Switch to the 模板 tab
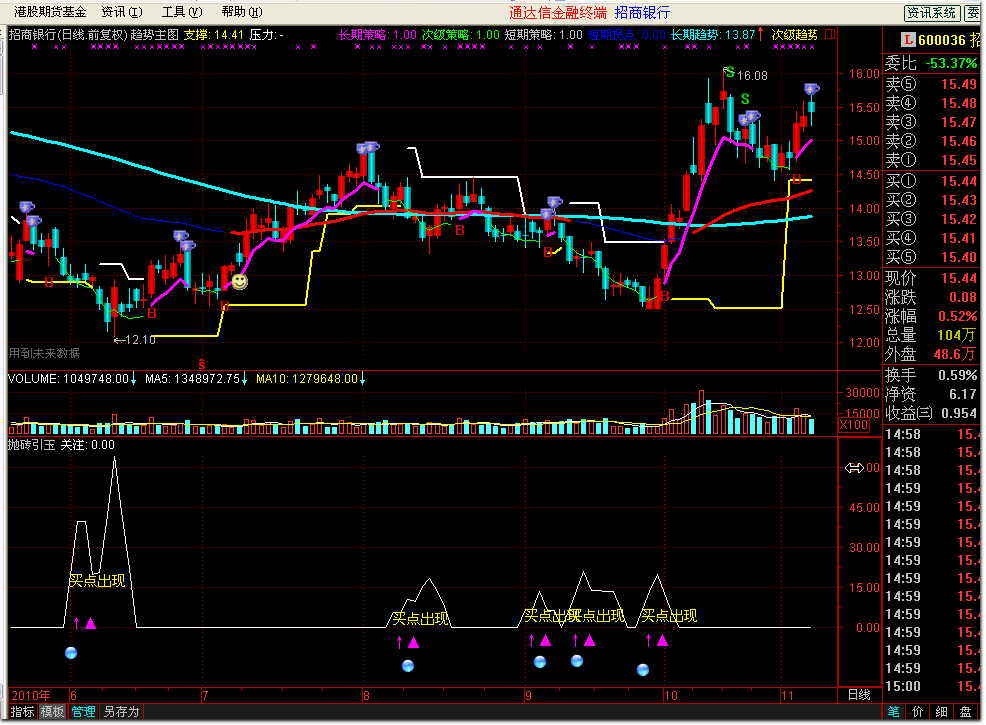 [52, 711]
